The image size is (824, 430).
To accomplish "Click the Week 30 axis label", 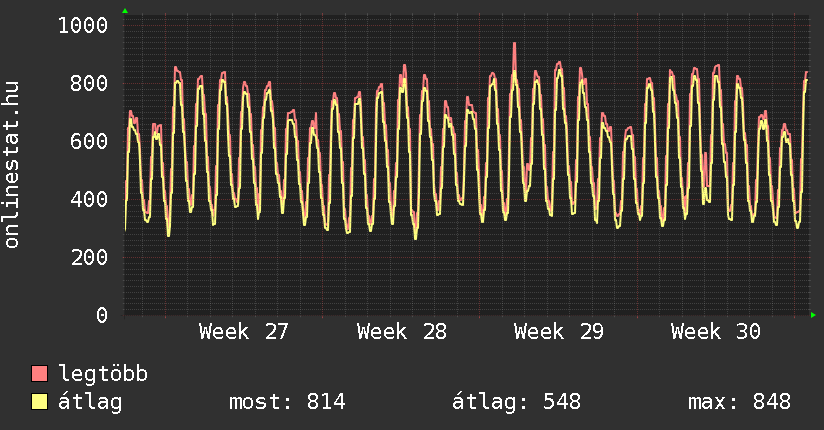I will [716, 332].
